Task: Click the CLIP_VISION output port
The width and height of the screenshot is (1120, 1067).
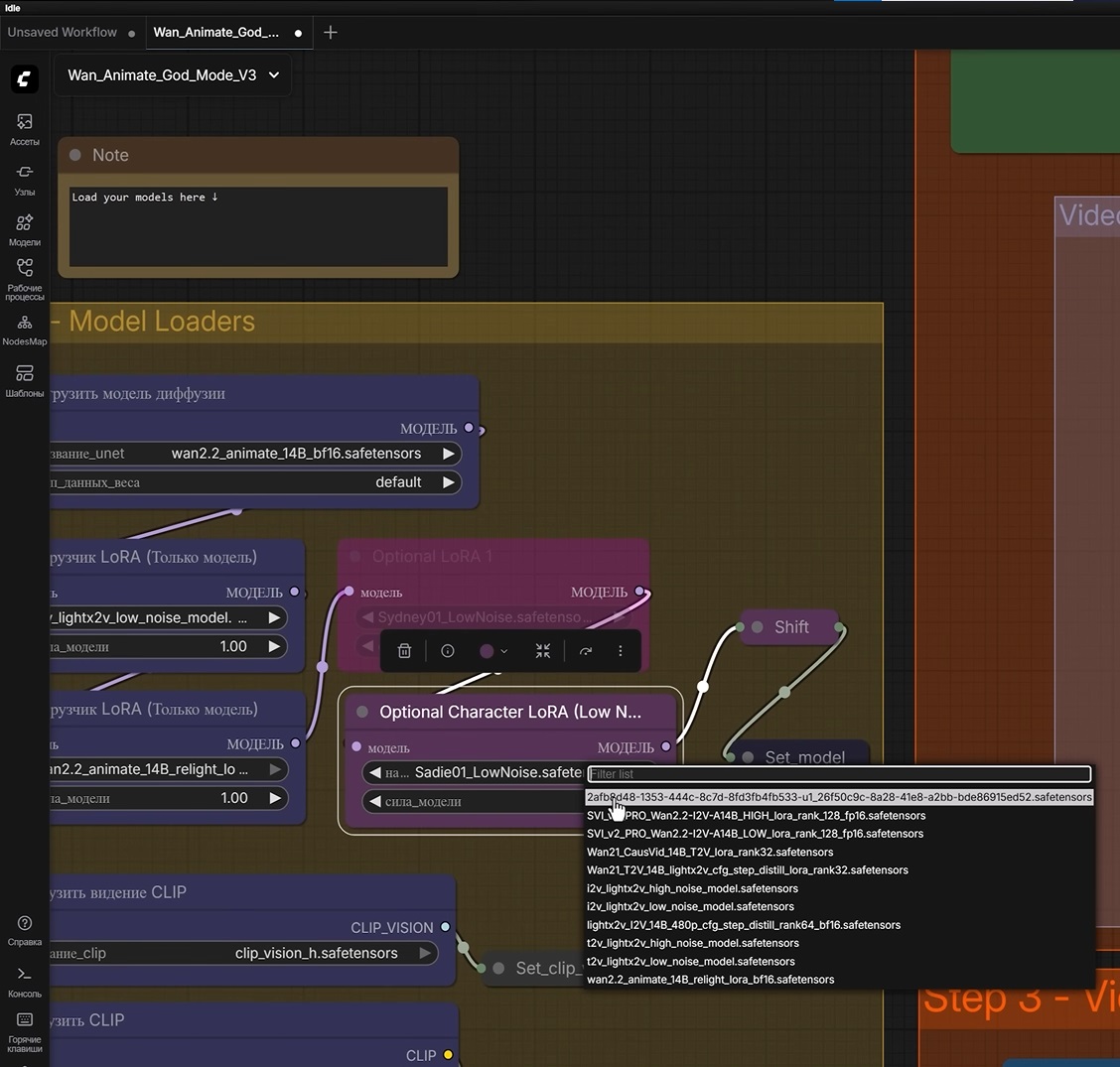Action: pyautogui.click(x=445, y=926)
